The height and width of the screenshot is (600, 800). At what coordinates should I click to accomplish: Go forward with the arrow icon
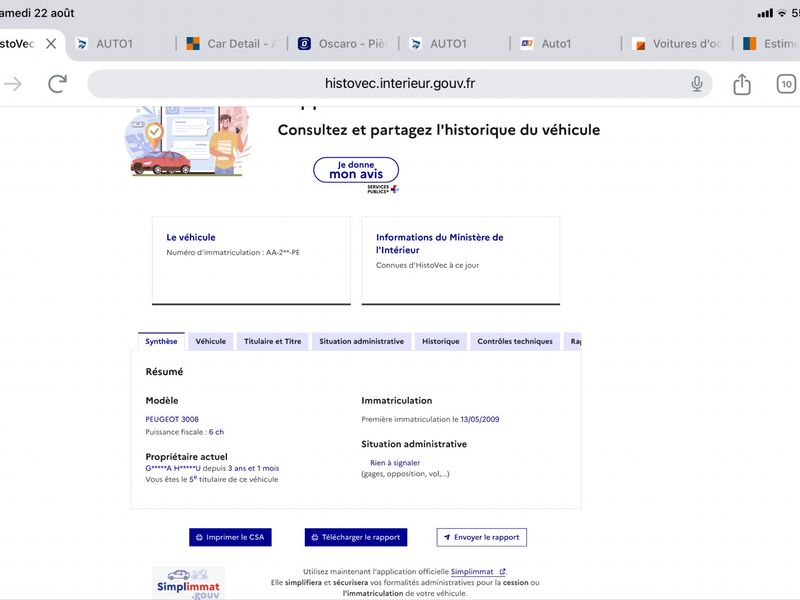(13, 84)
